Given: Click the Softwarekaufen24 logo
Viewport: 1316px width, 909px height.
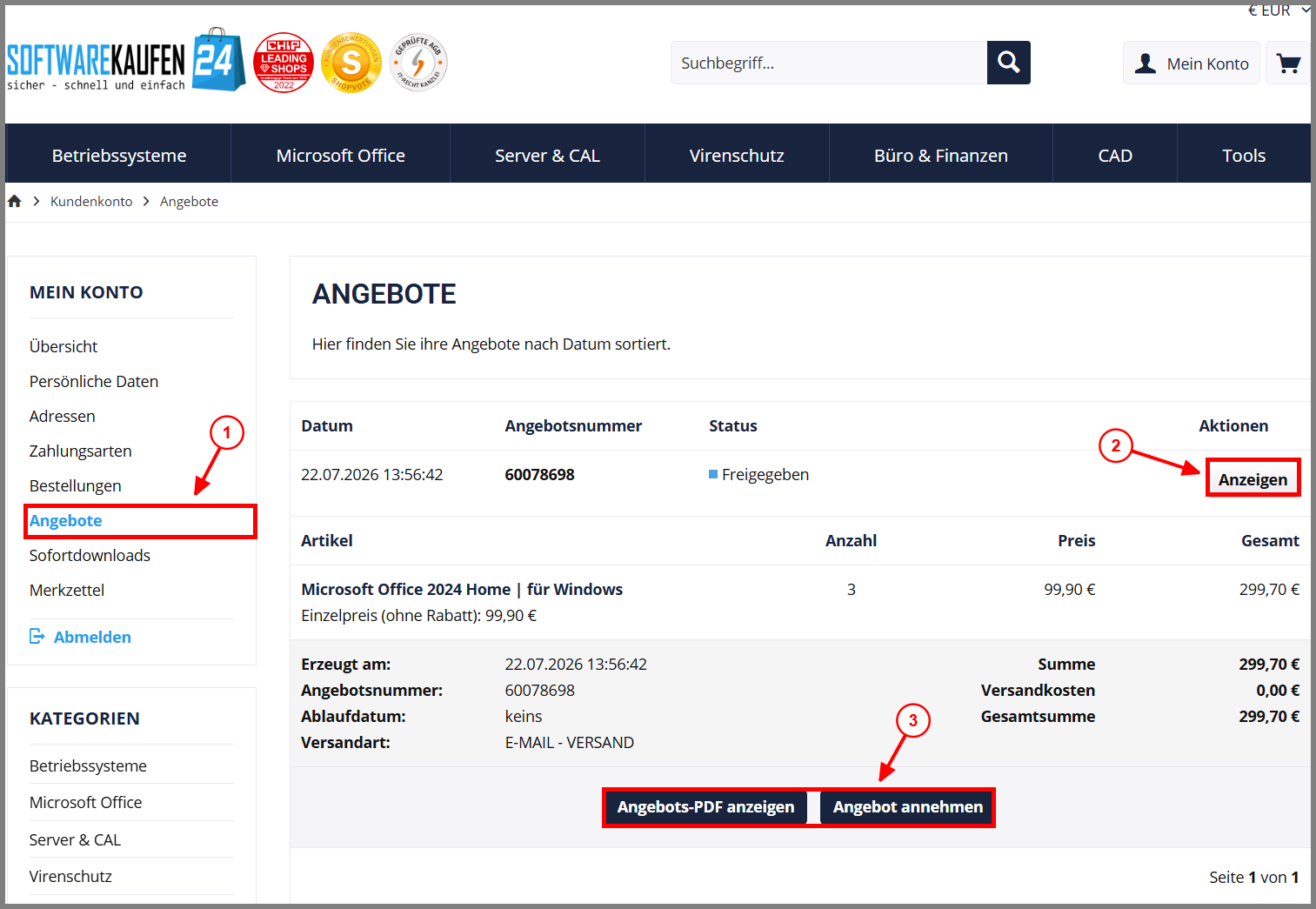Looking at the screenshot, I should tap(126, 61).
